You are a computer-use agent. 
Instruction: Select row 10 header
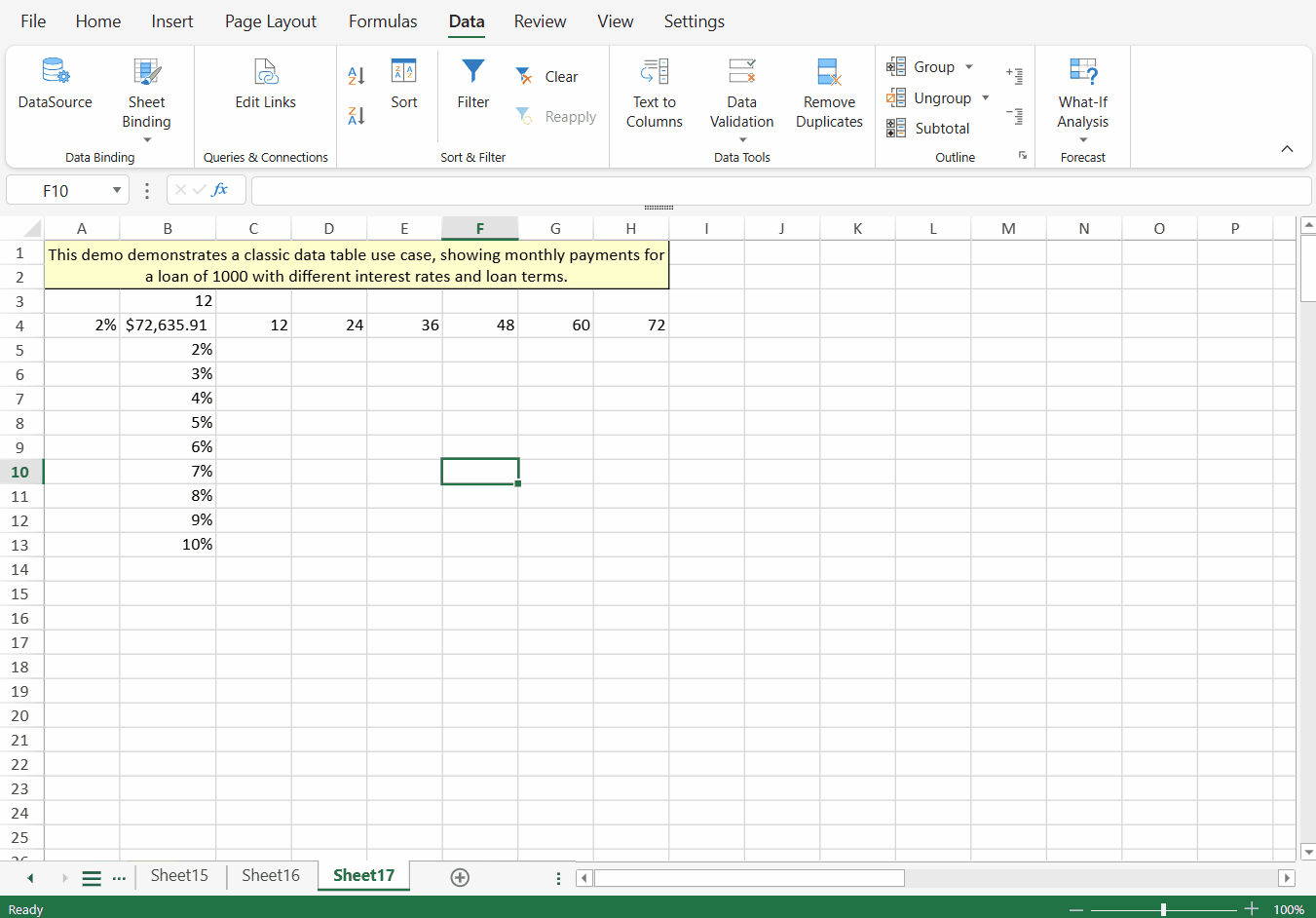20,472
